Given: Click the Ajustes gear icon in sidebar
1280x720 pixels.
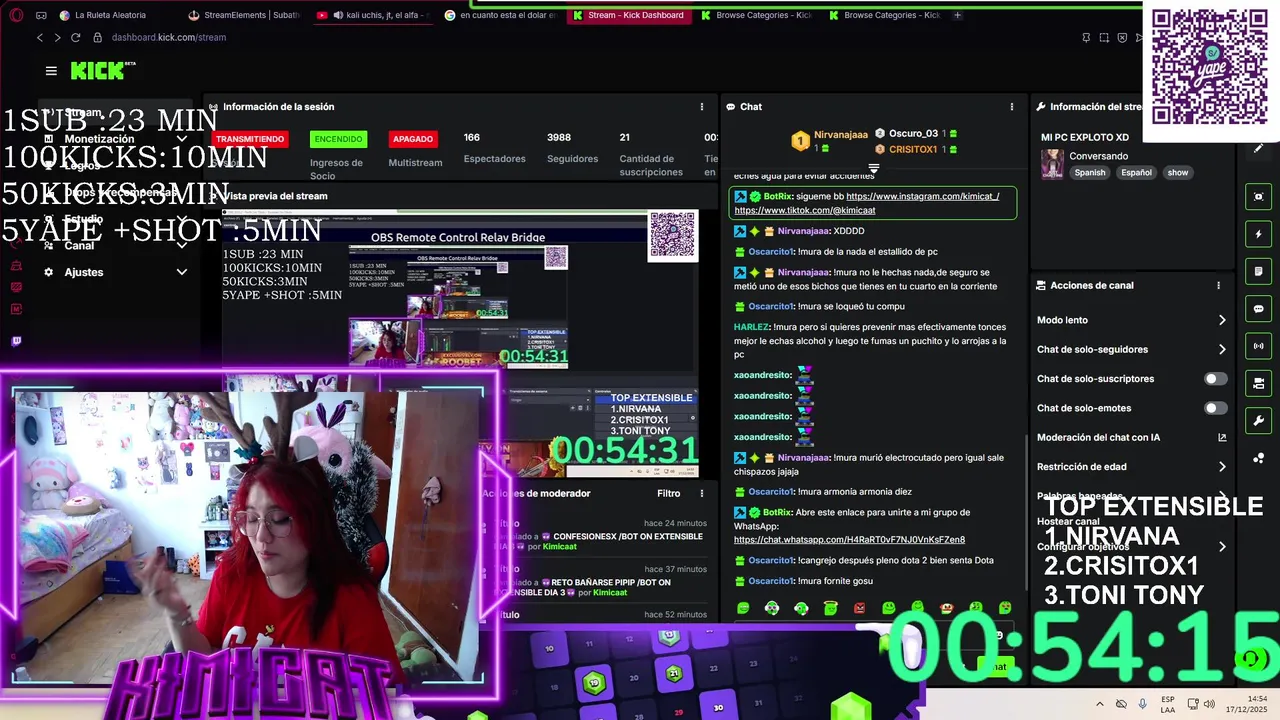Looking at the screenshot, I should click(48, 272).
